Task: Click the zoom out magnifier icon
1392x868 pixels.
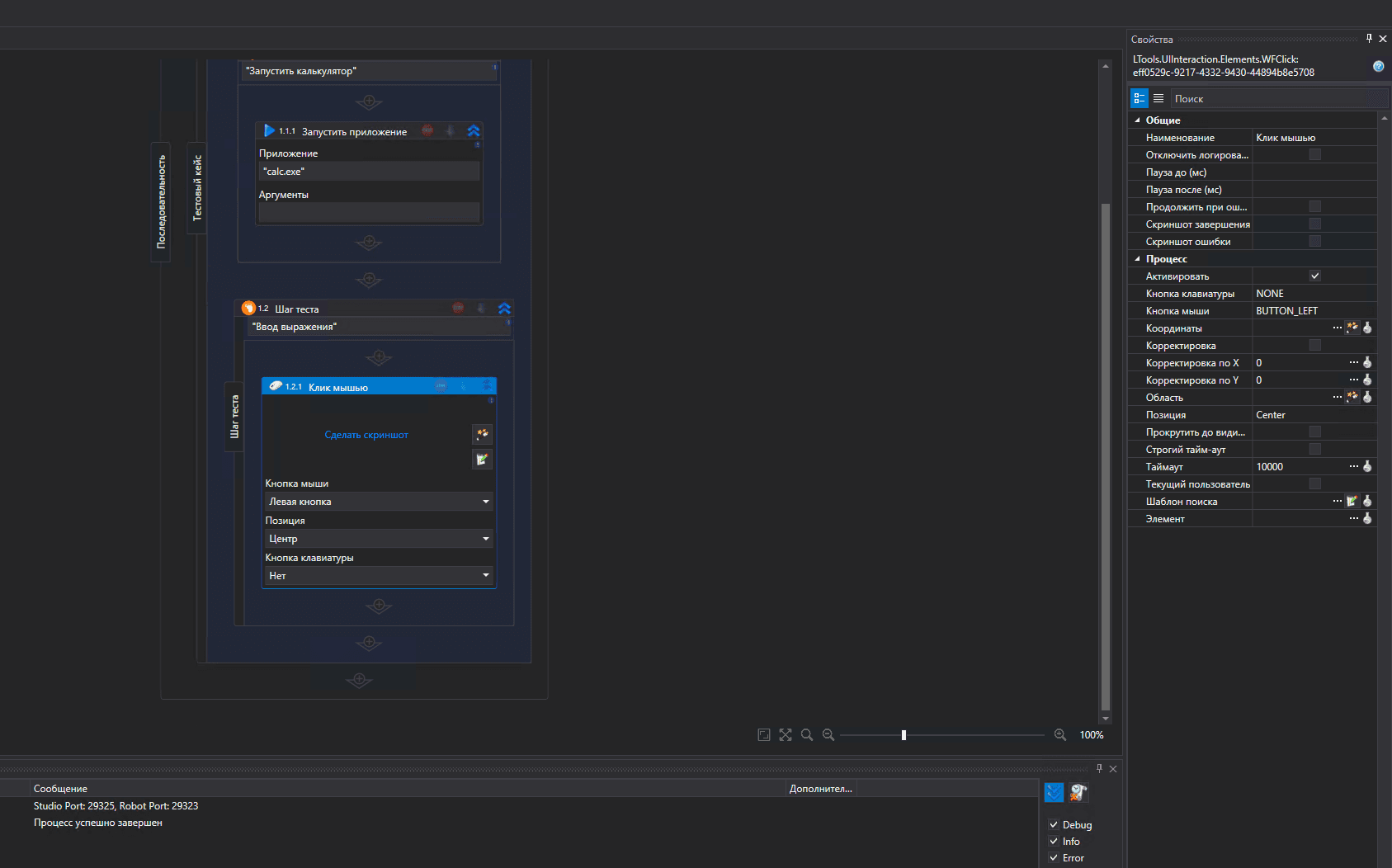Action: click(x=828, y=734)
